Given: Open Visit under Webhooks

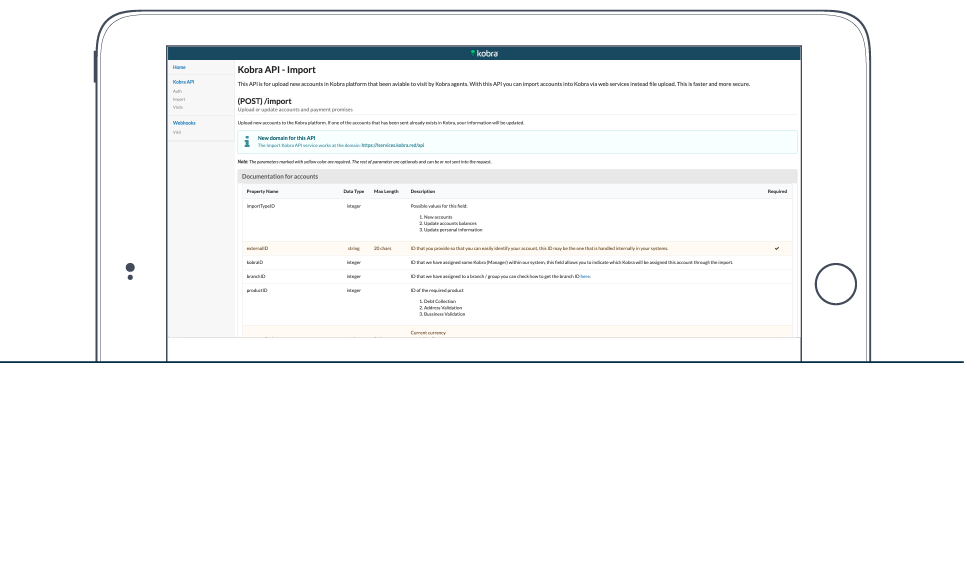Looking at the screenshot, I should point(177,132).
